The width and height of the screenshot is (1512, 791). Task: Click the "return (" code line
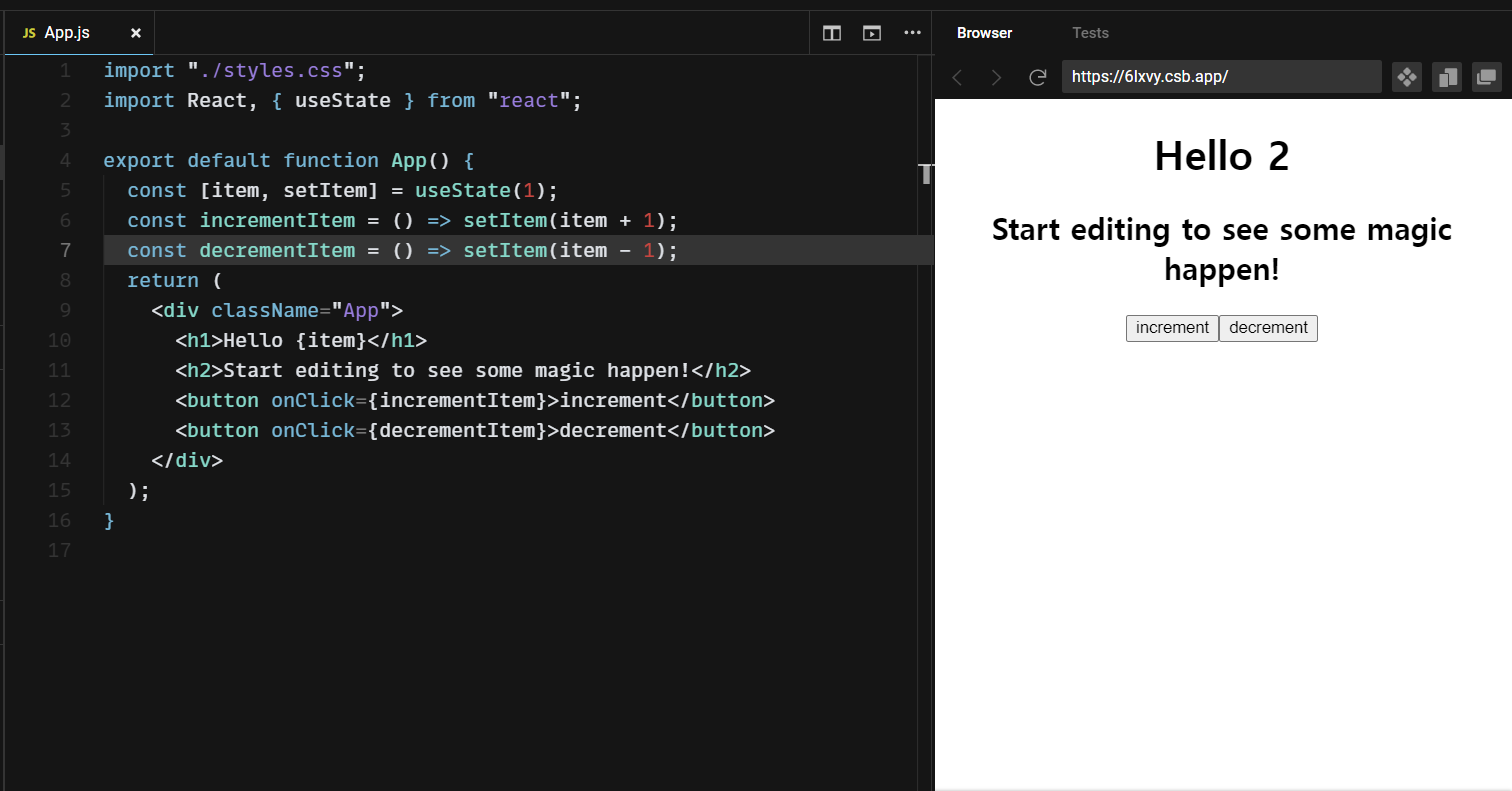[x=176, y=280]
